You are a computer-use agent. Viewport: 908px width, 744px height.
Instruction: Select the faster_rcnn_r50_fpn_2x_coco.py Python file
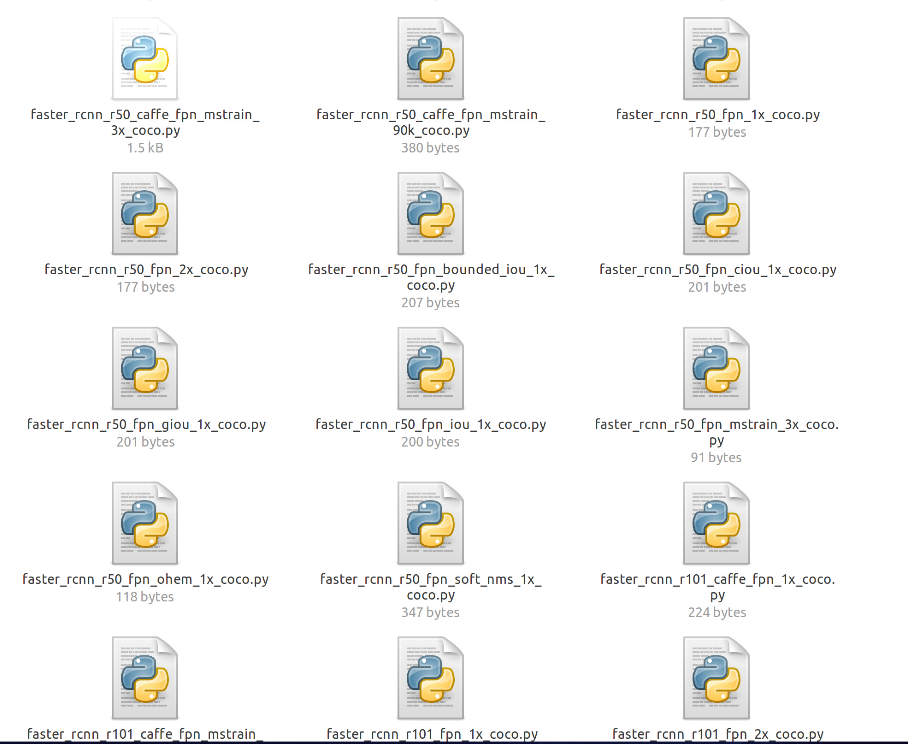click(145, 213)
